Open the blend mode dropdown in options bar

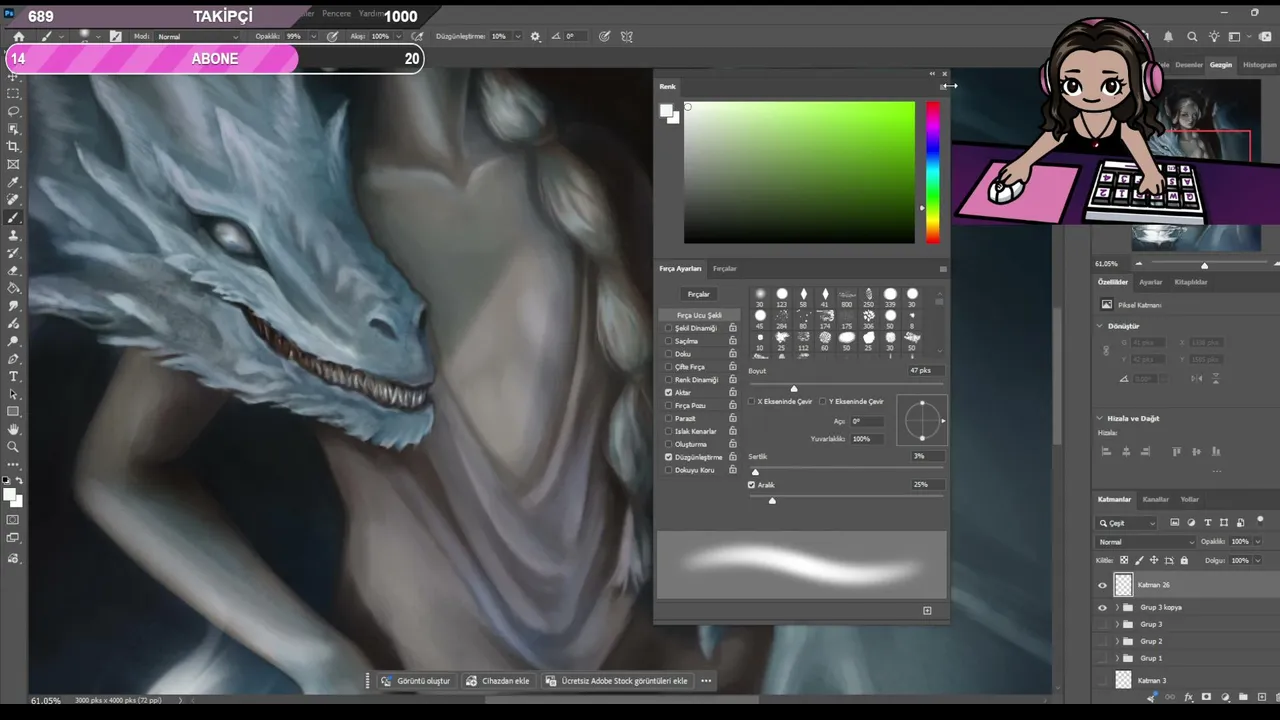(x=198, y=37)
